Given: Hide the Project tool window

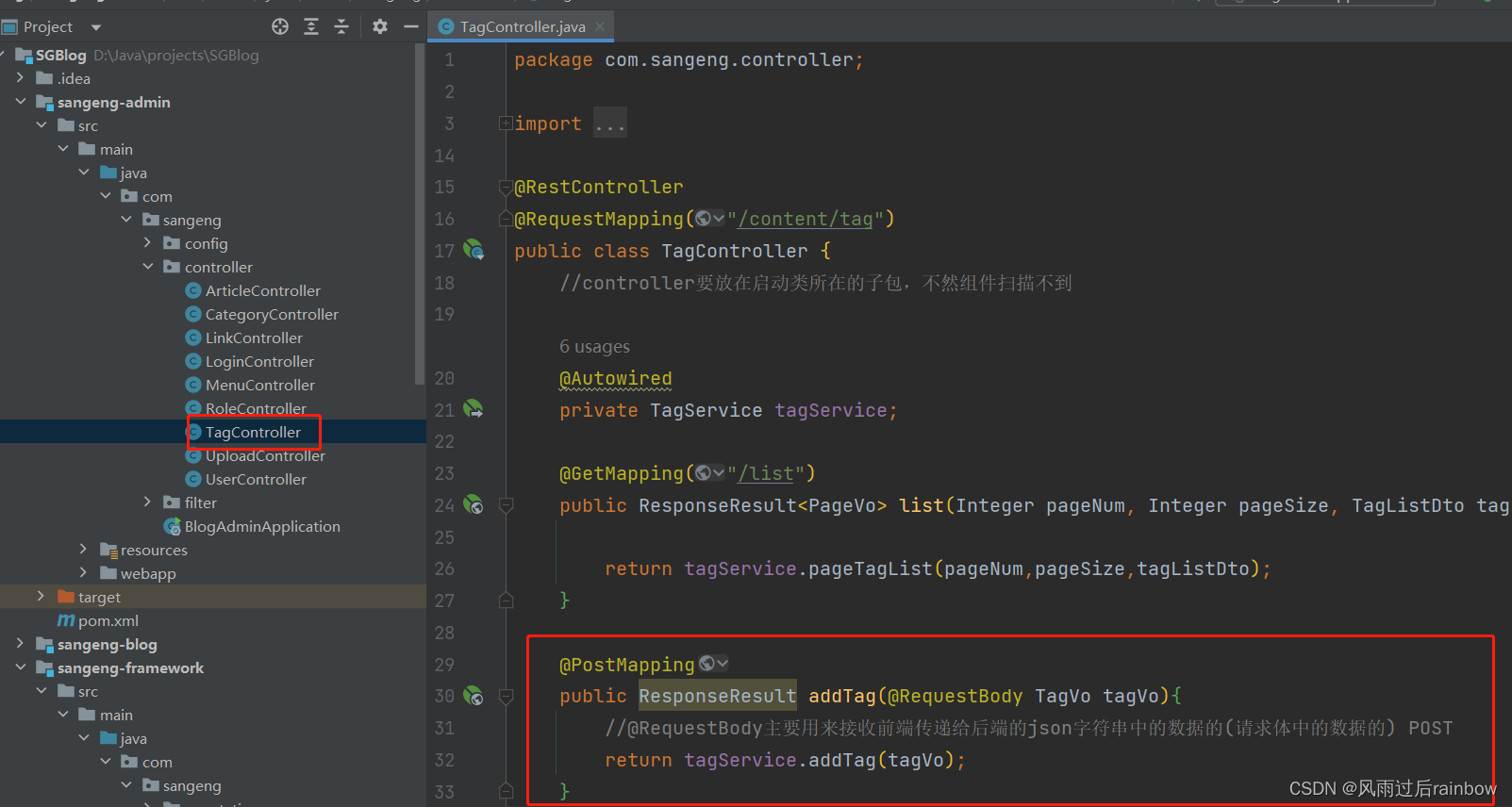Looking at the screenshot, I should pos(411,26).
